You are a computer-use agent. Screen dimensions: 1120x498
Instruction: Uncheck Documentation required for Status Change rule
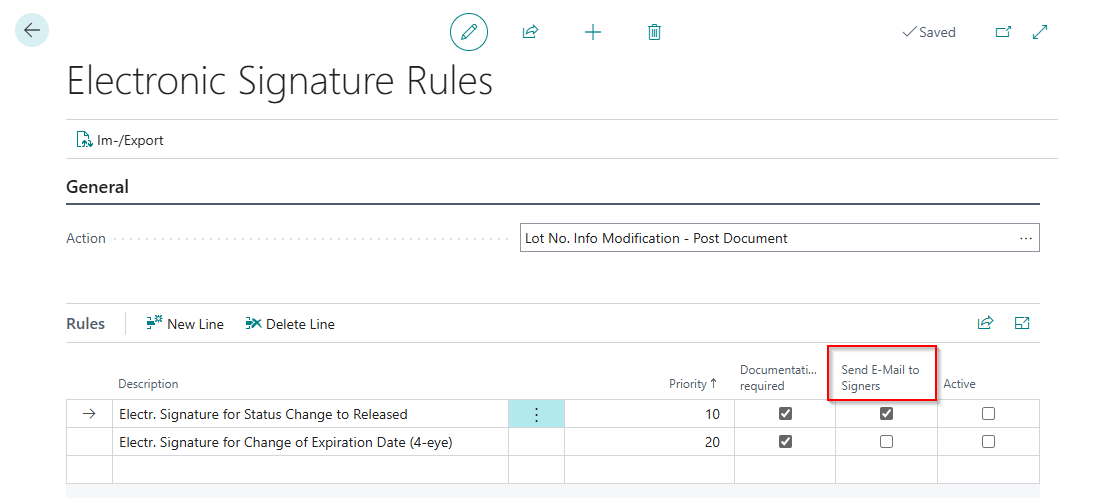pyautogui.click(x=785, y=414)
